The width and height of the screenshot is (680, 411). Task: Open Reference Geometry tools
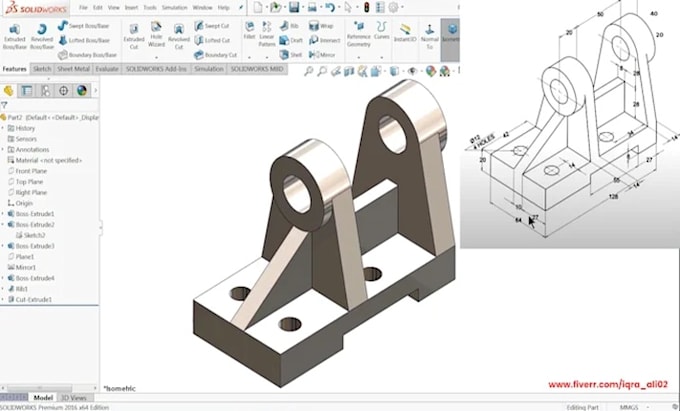pos(359,34)
